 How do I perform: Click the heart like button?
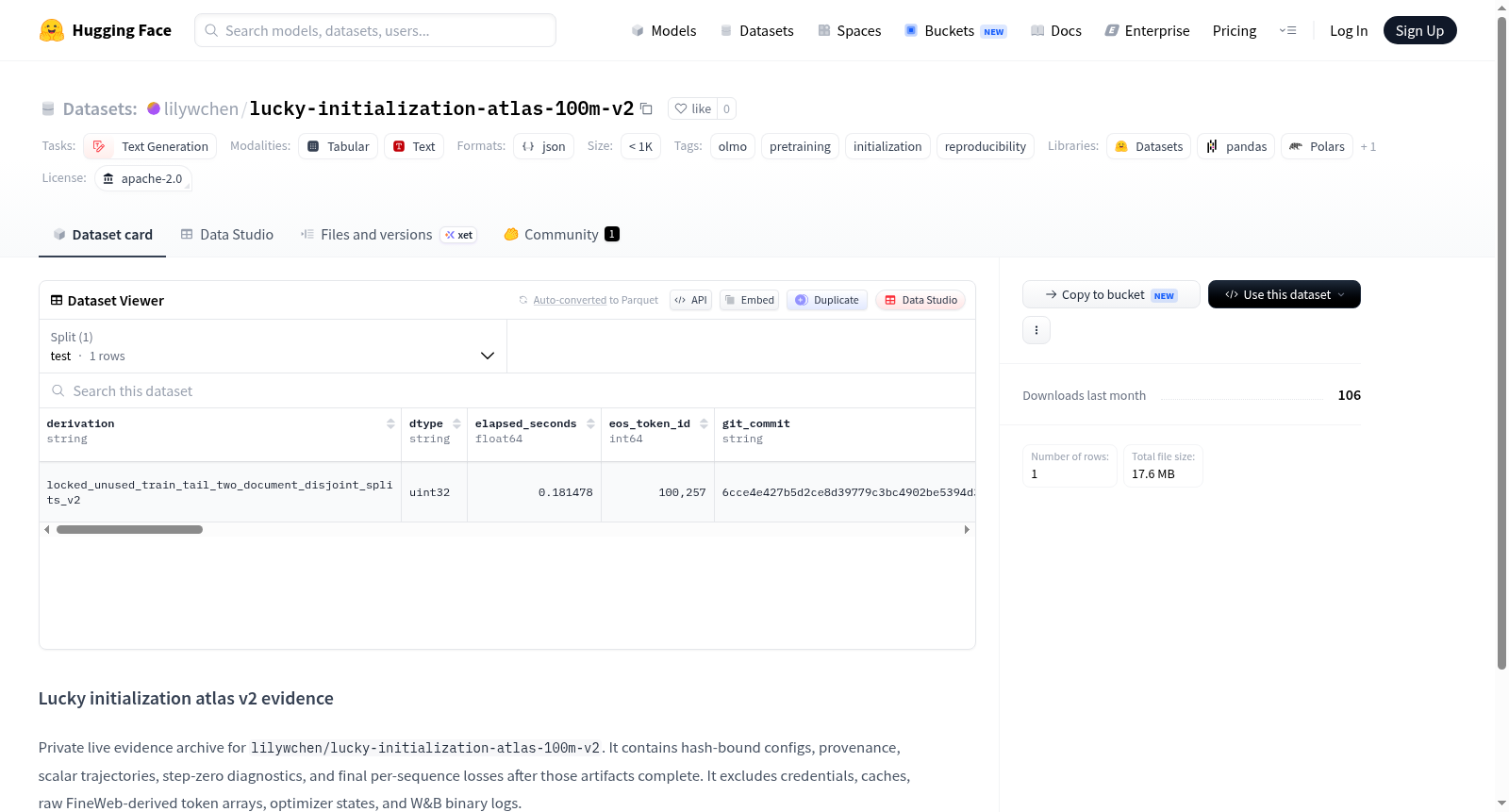tap(692, 108)
